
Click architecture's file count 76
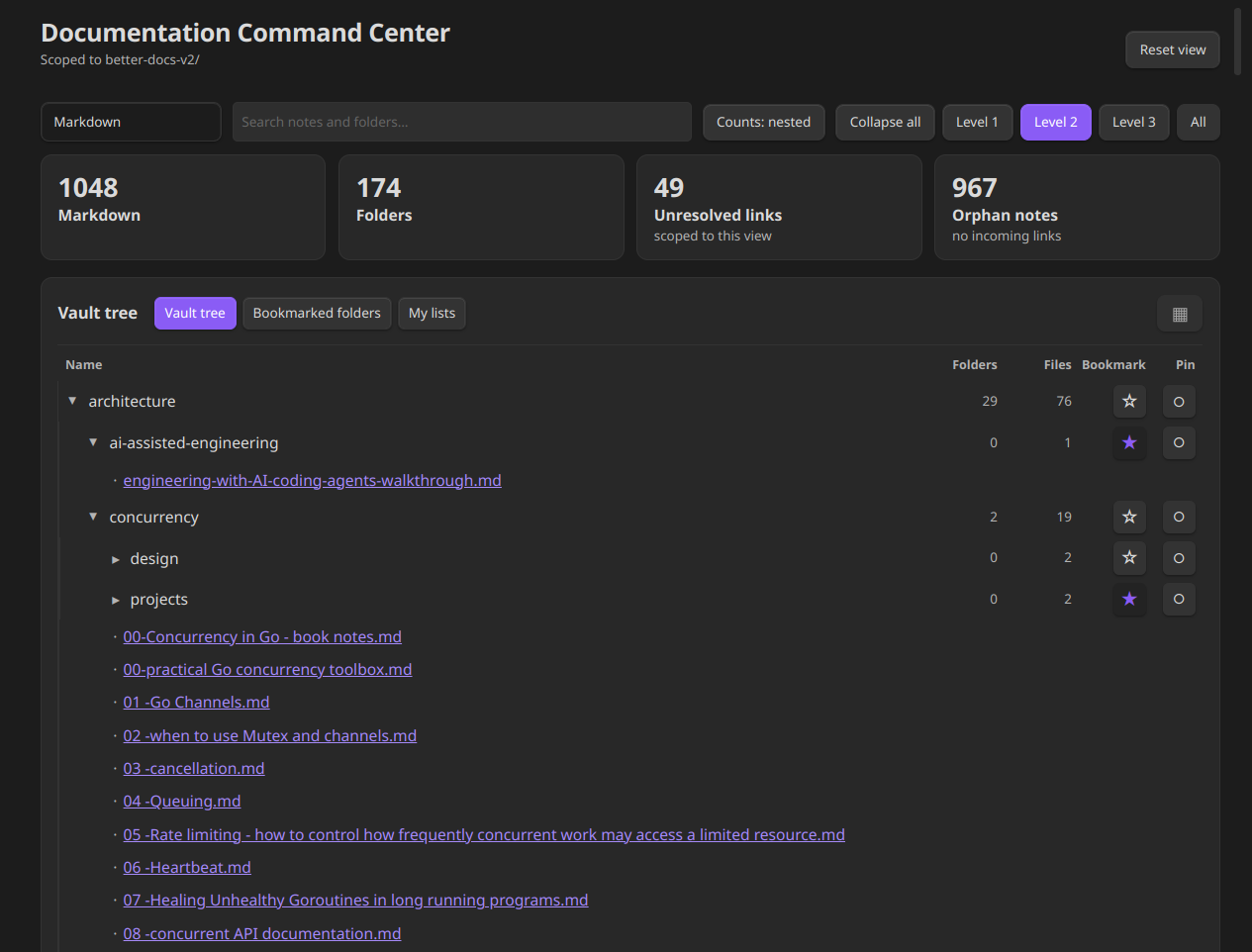1064,401
